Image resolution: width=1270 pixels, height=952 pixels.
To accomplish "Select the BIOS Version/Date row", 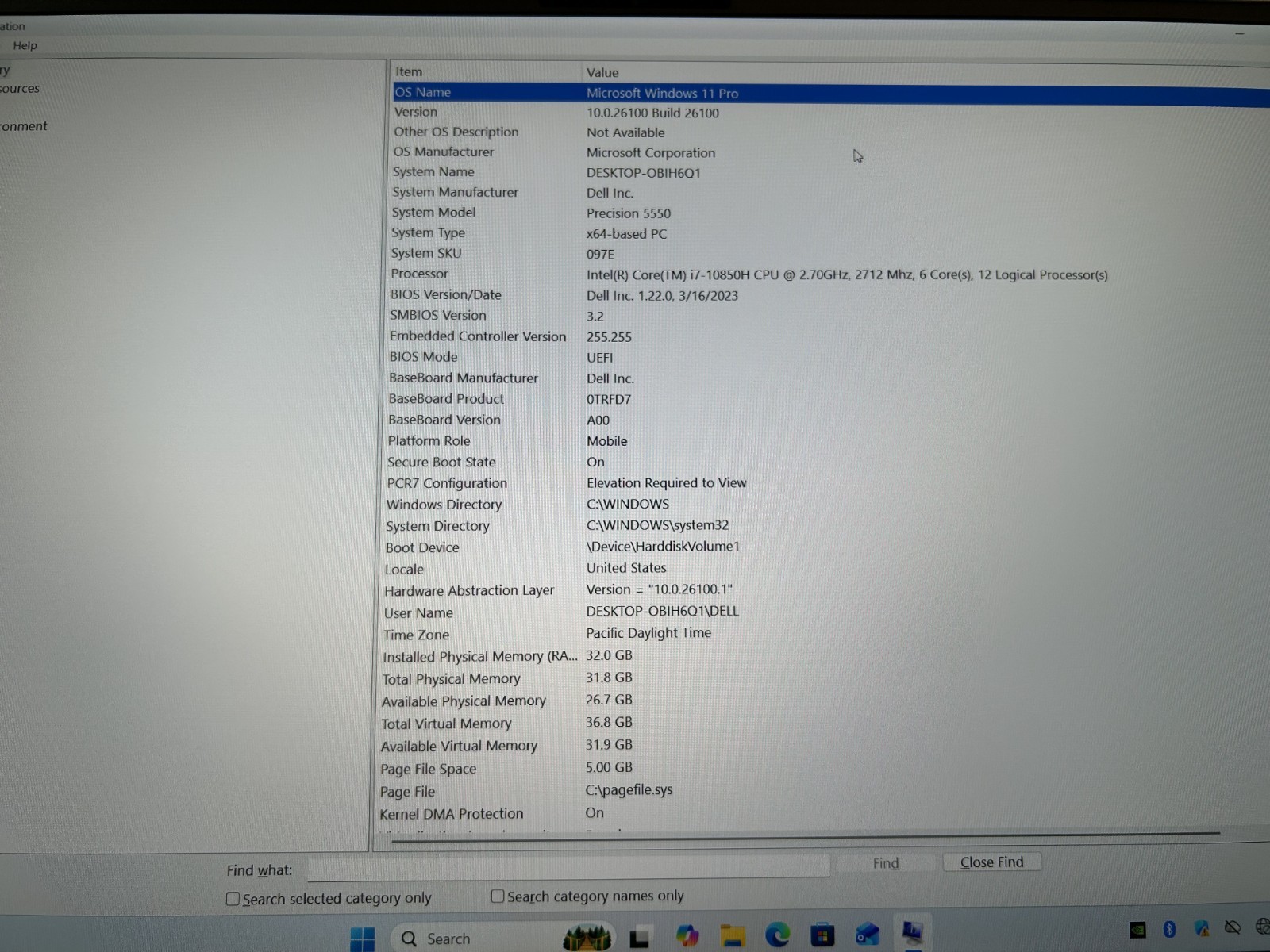I will (x=830, y=295).
